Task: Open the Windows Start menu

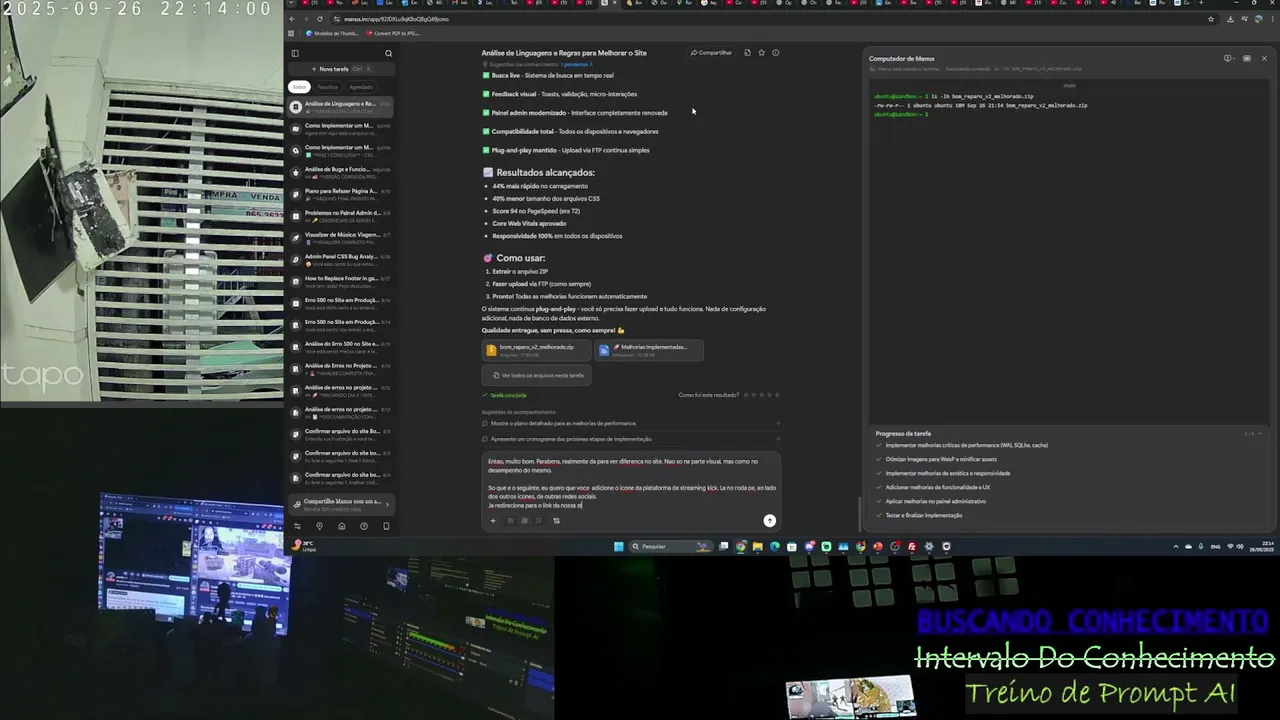Action: pos(618,546)
